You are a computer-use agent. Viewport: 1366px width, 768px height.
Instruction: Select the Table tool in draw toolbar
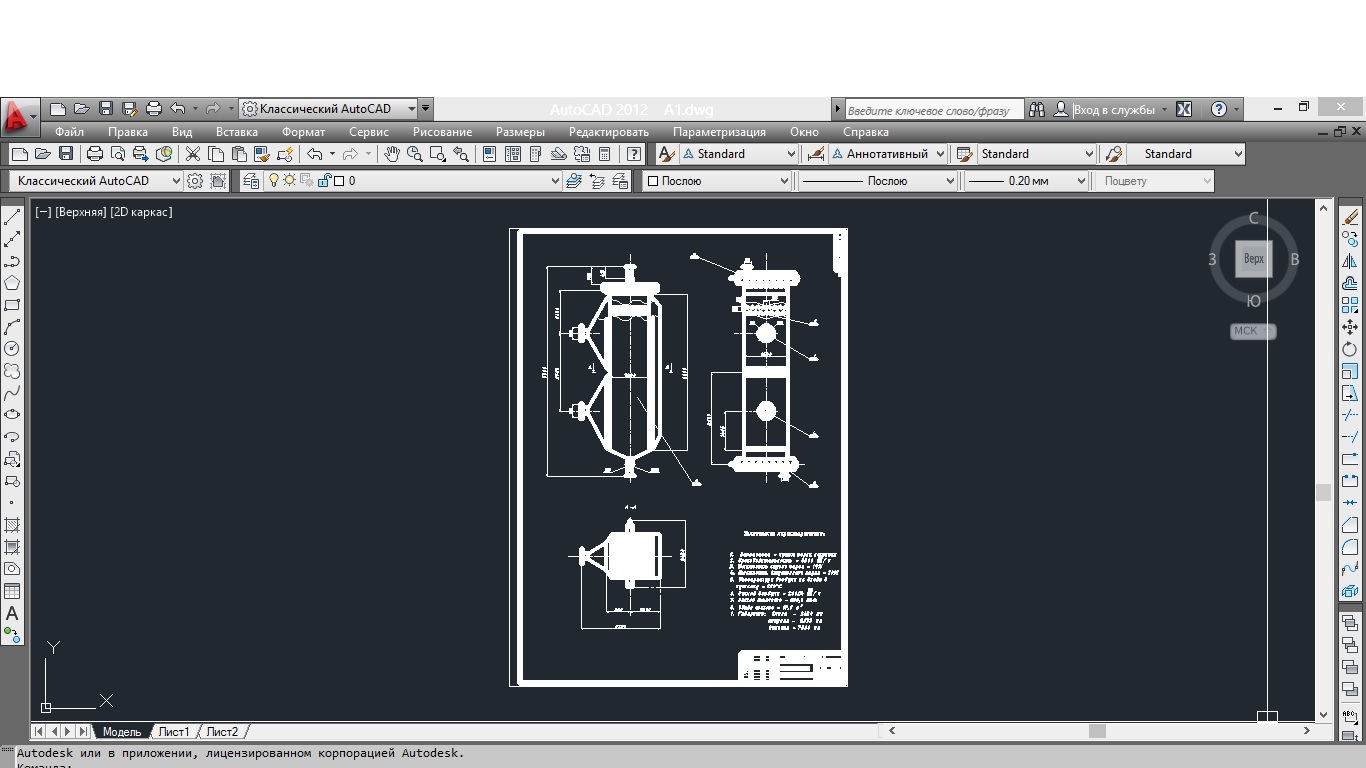[x=12, y=591]
